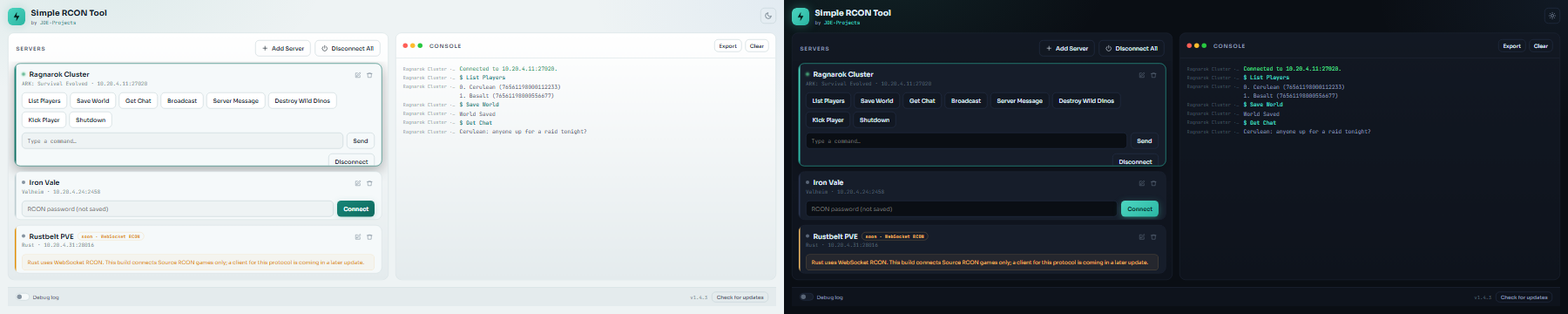Focus Iron Vale RCON password field, dark window

pyautogui.click(x=962, y=208)
